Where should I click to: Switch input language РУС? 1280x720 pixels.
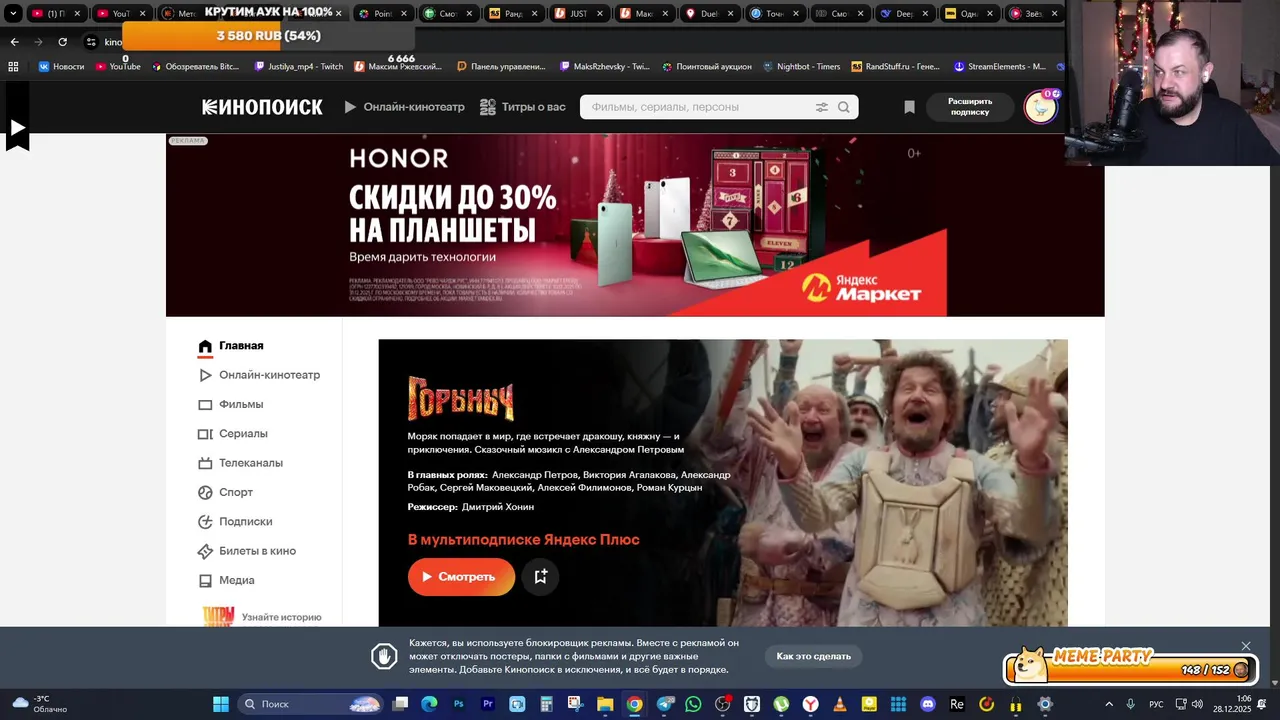1156,704
